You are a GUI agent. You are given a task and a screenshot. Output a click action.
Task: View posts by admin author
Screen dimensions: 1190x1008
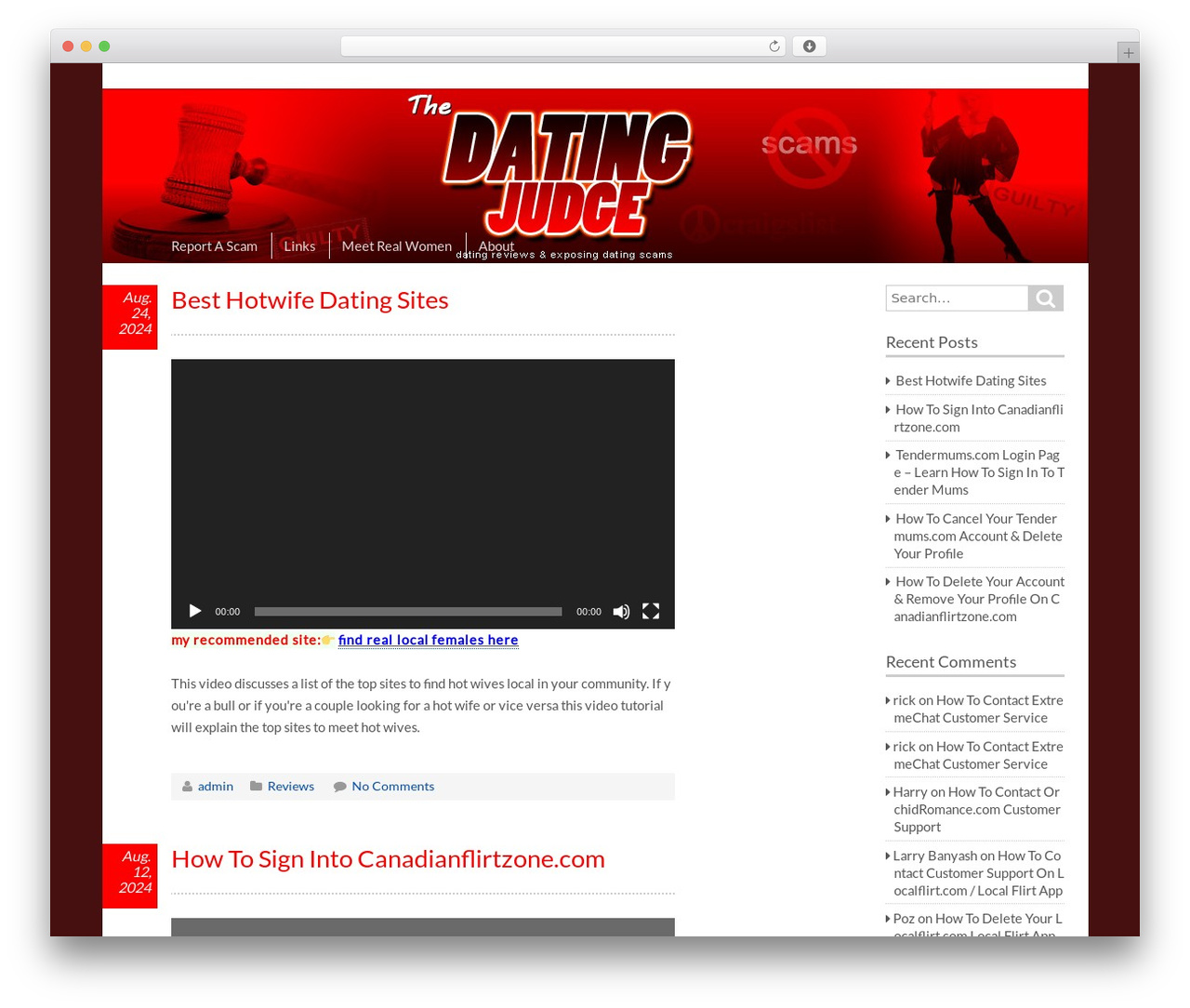(x=216, y=787)
